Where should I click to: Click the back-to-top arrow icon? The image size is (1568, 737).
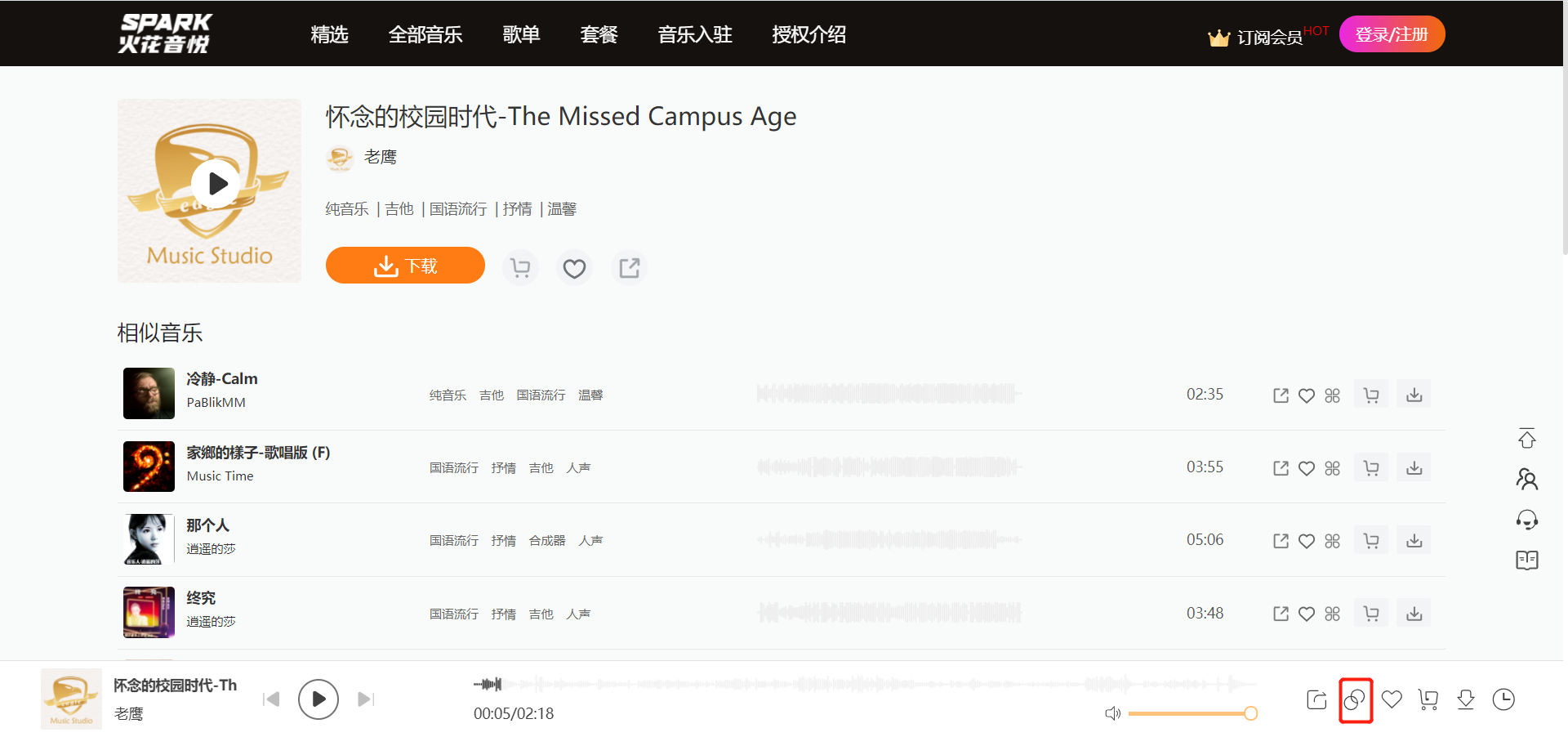1526,439
